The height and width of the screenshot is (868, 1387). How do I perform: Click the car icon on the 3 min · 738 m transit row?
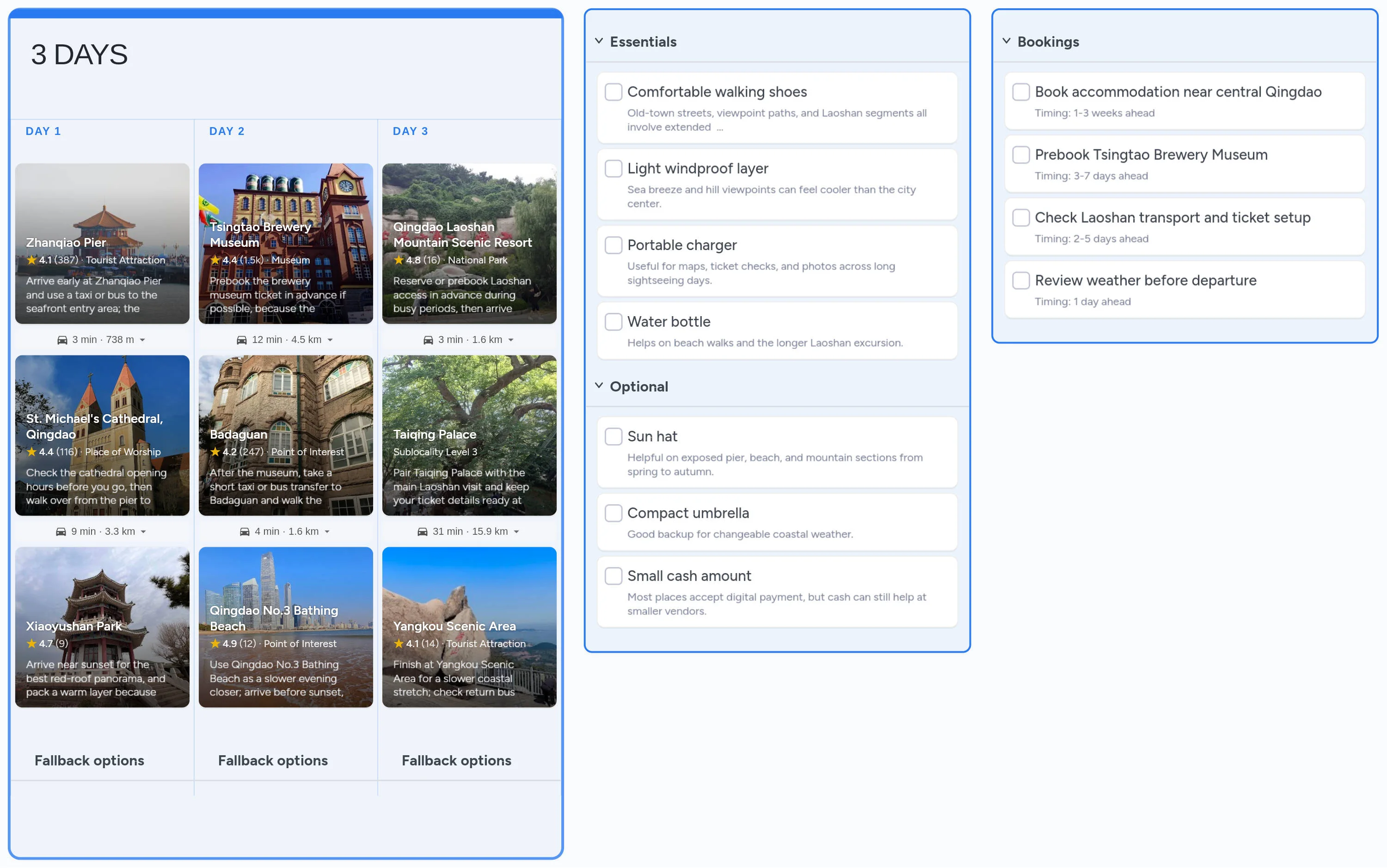64,339
